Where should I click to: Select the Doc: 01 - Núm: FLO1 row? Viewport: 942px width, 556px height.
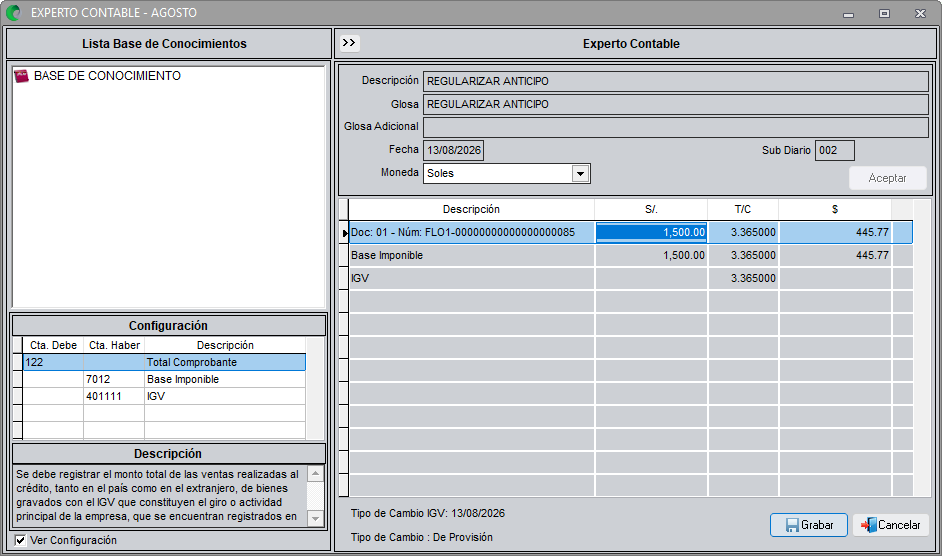point(631,232)
